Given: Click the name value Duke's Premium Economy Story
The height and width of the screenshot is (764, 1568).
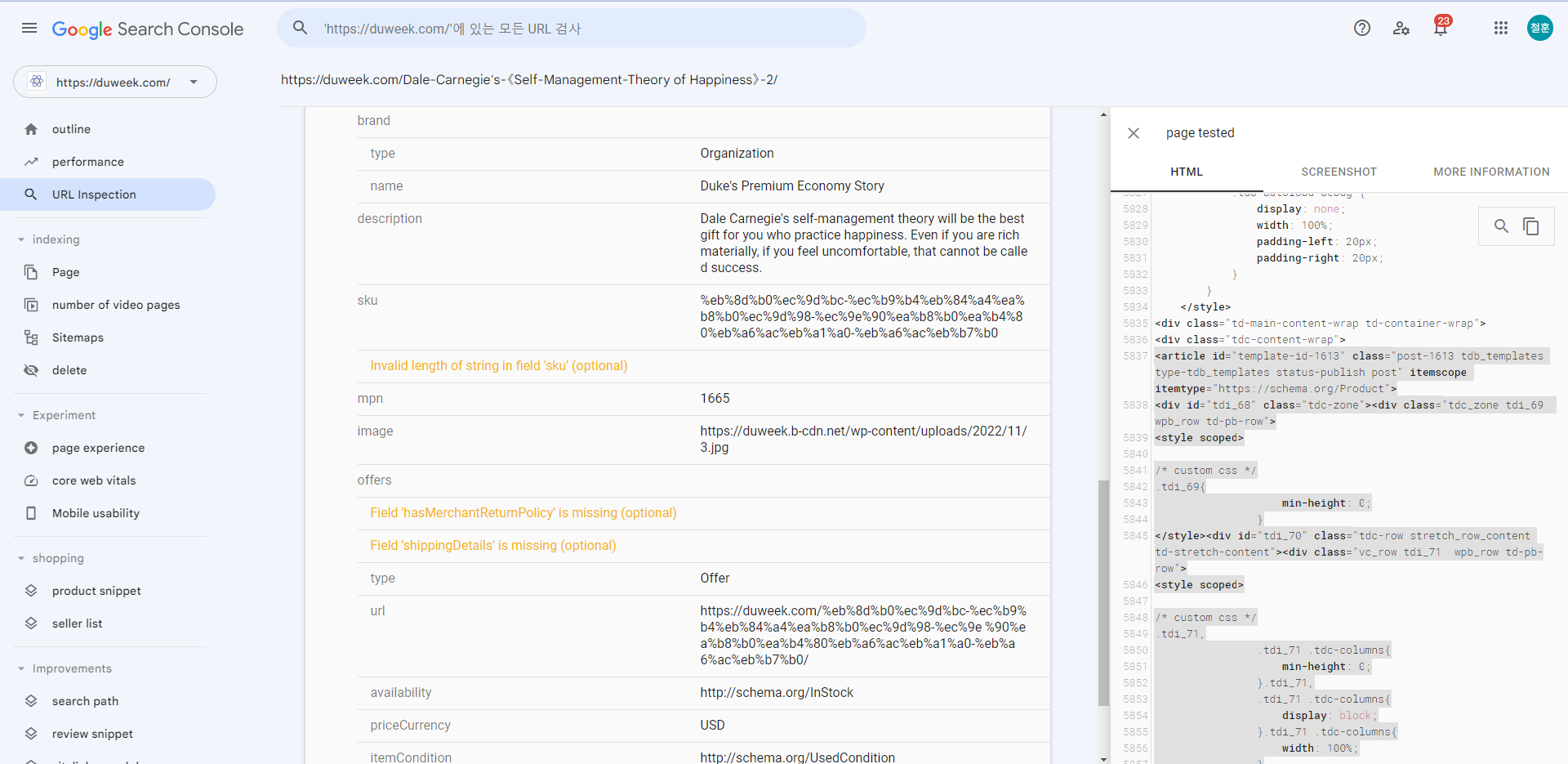Looking at the screenshot, I should pyautogui.click(x=792, y=186).
